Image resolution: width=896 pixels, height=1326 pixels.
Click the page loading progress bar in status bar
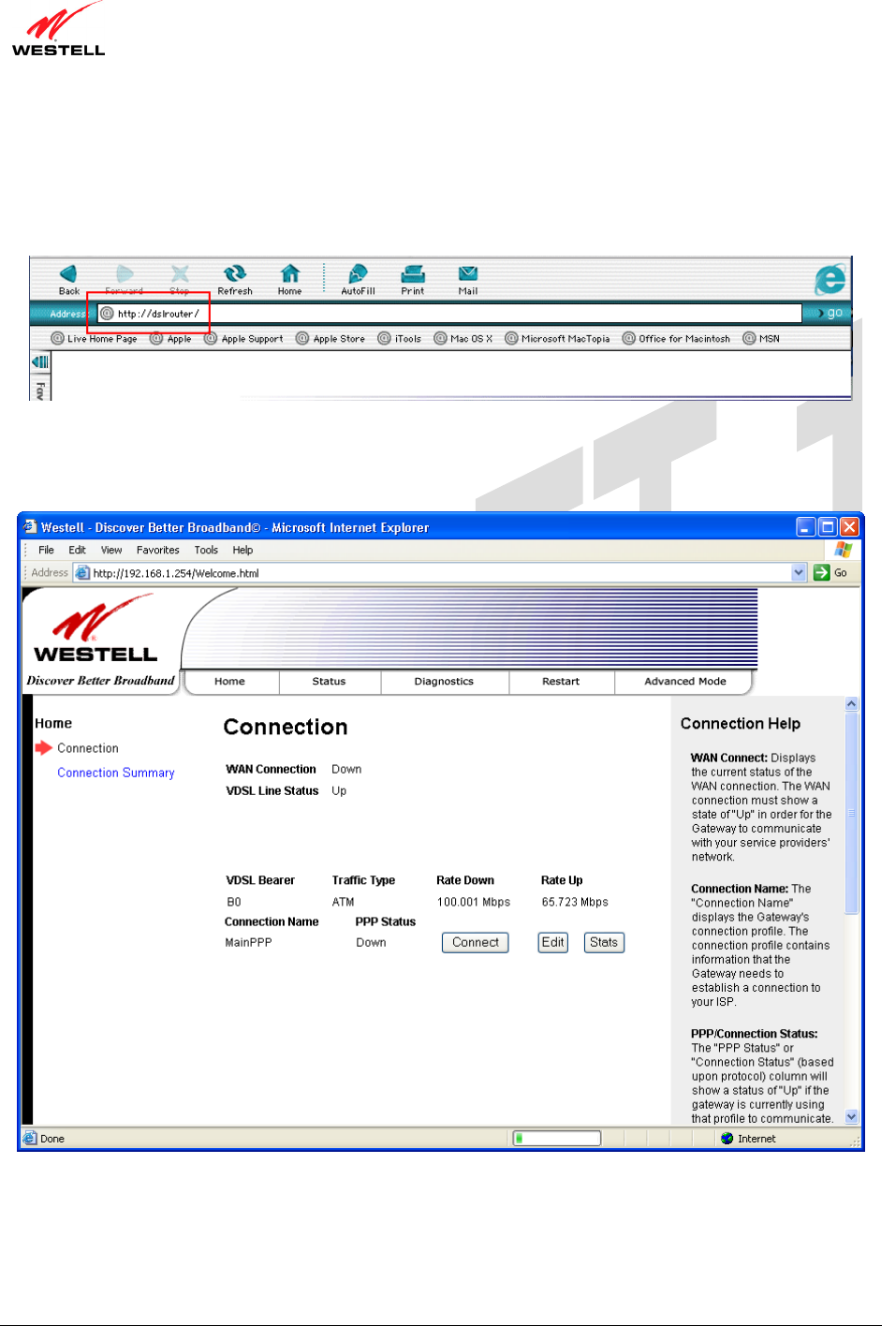tap(557, 1139)
